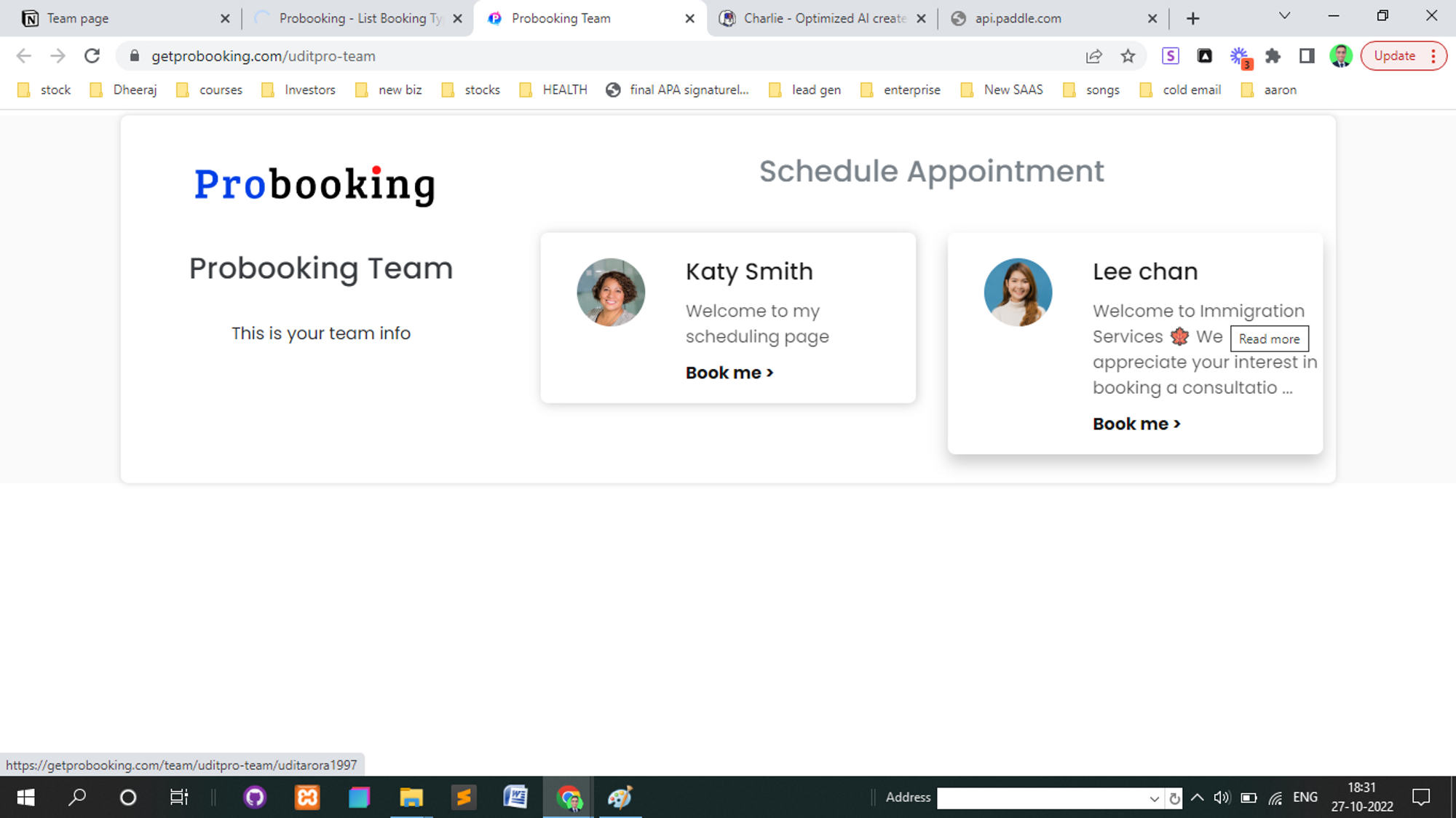The image size is (1456, 818).
Task: Open the lead gen bookmark folder
Action: tap(805, 90)
